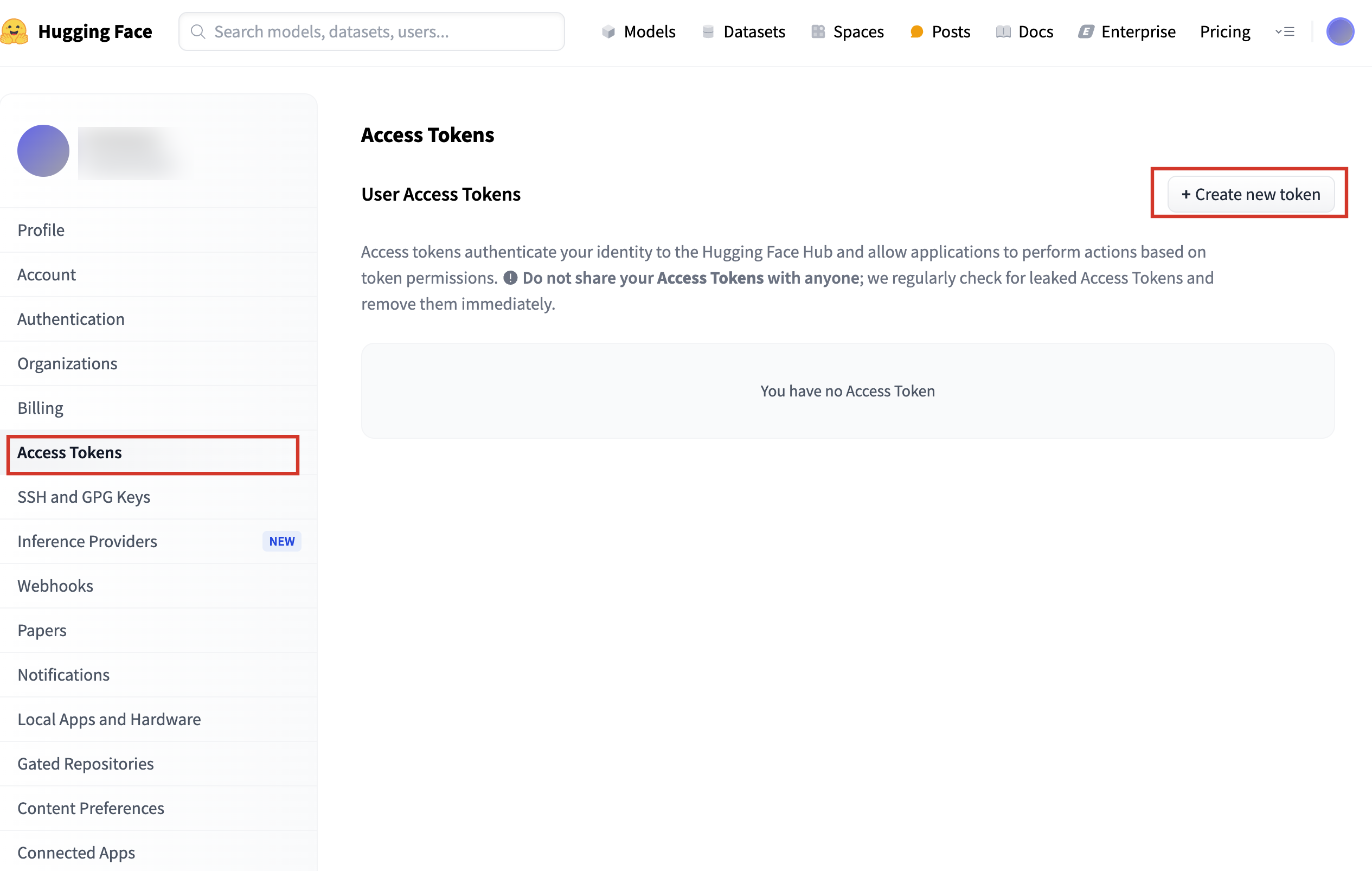Click the 'Access Tokens' page heading
This screenshot has height=871, width=1372.
[427, 135]
